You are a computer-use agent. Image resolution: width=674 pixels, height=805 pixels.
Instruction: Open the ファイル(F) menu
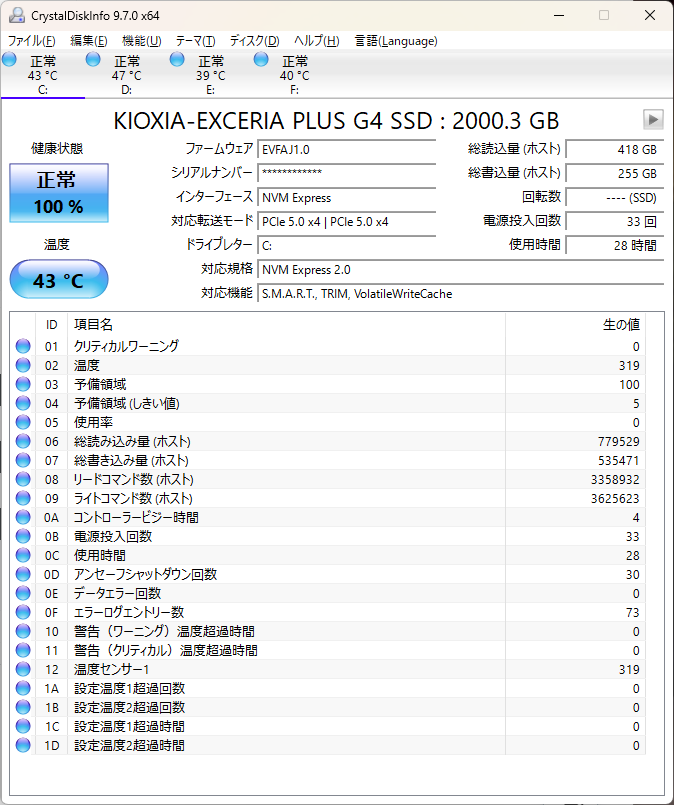32,41
